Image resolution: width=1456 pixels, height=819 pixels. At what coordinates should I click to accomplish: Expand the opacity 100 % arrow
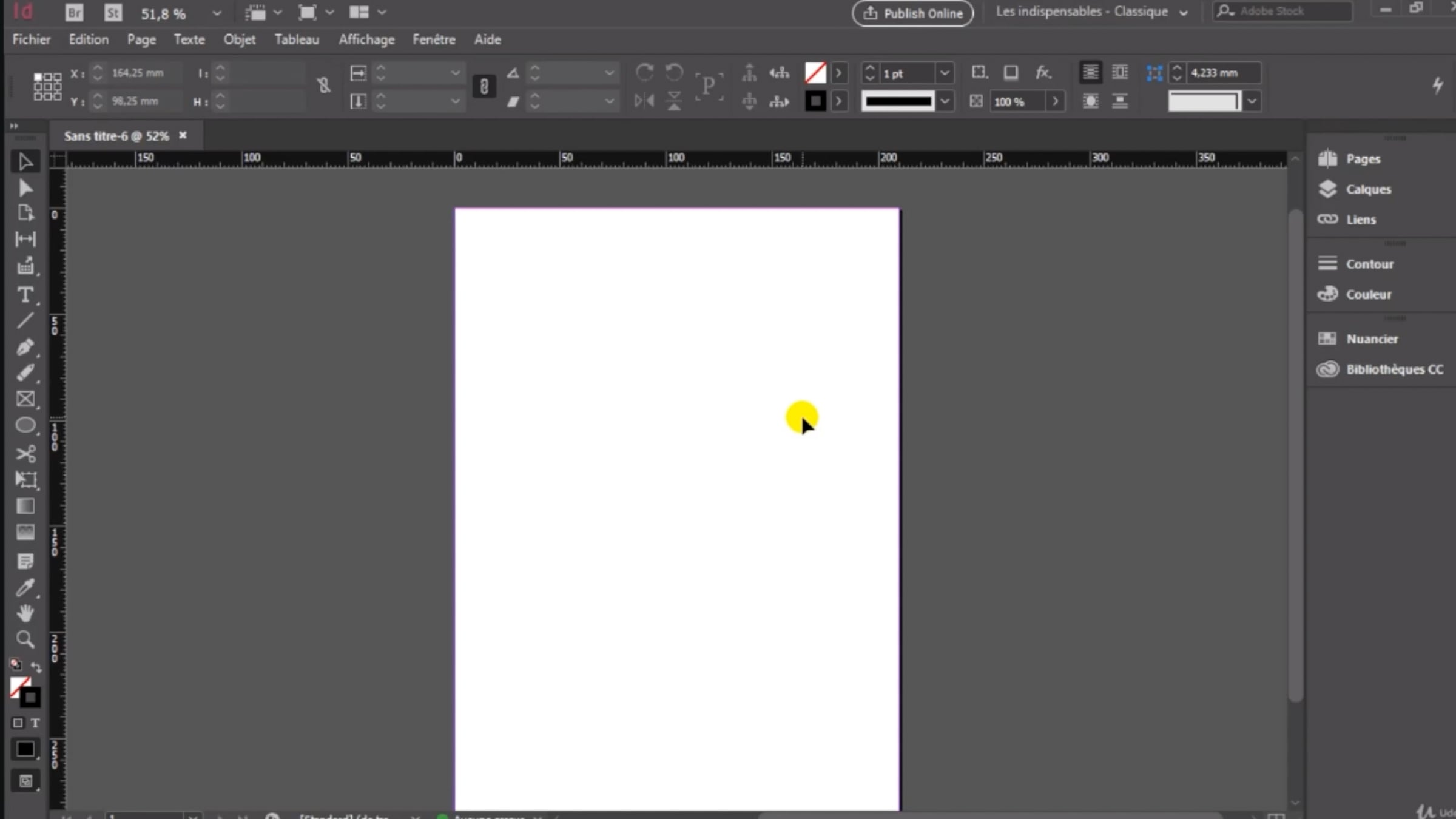tap(1056, 101)
